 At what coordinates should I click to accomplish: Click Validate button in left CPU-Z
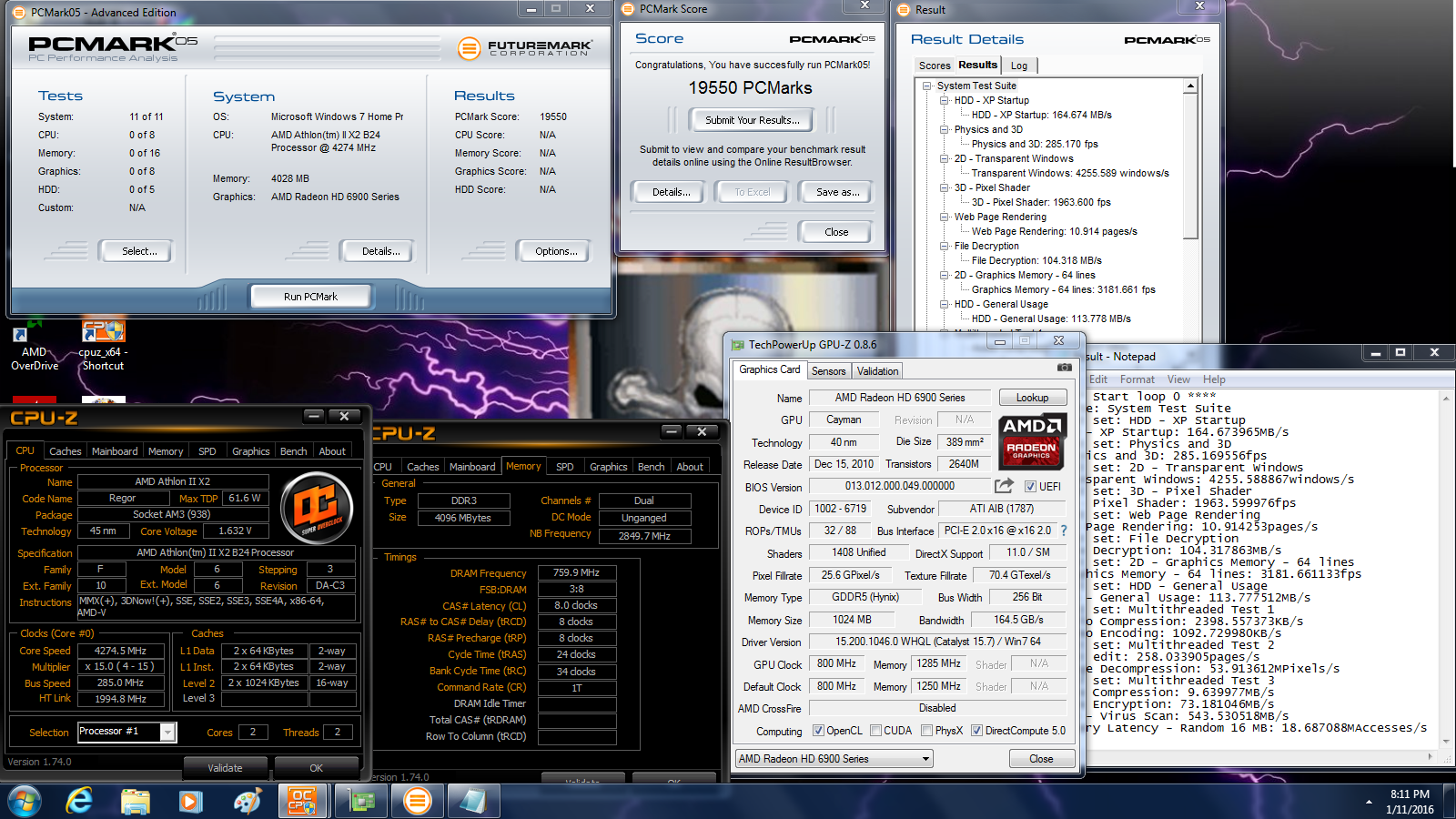[225, 768]
